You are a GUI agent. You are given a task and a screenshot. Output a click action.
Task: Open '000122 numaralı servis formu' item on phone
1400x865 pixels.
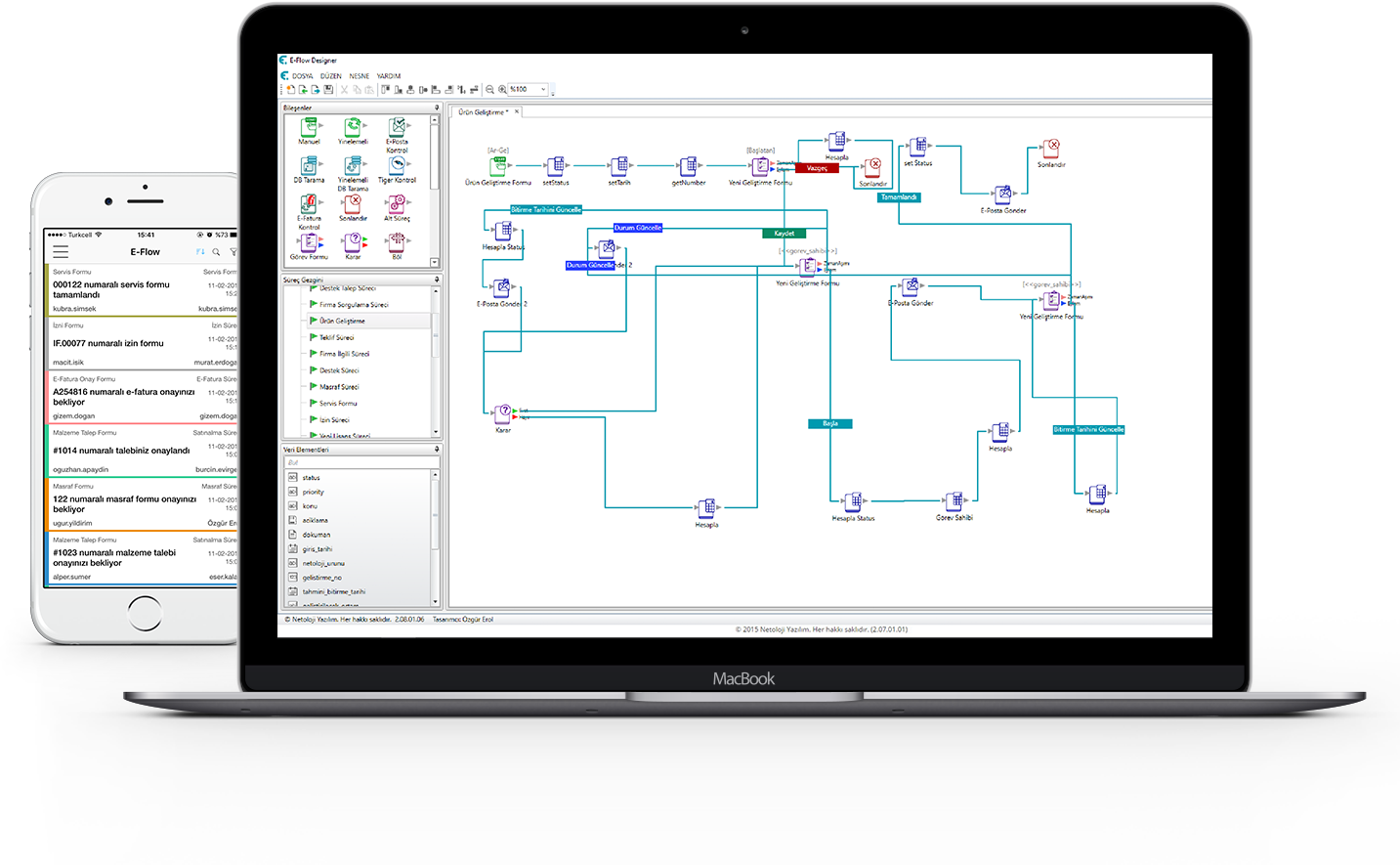[142, 290]
